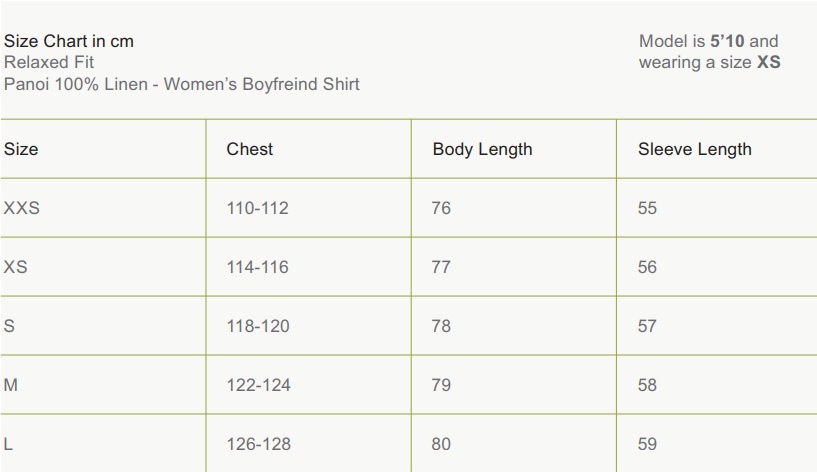Select the S size row label
This screenshot has width=817, height=472.
click(x=9, y=326)
